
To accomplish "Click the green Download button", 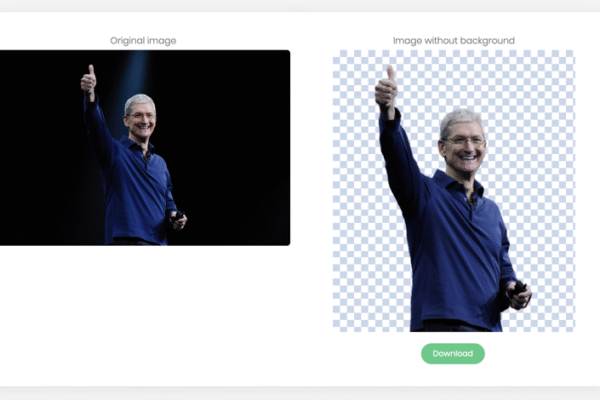I will 453,353.
